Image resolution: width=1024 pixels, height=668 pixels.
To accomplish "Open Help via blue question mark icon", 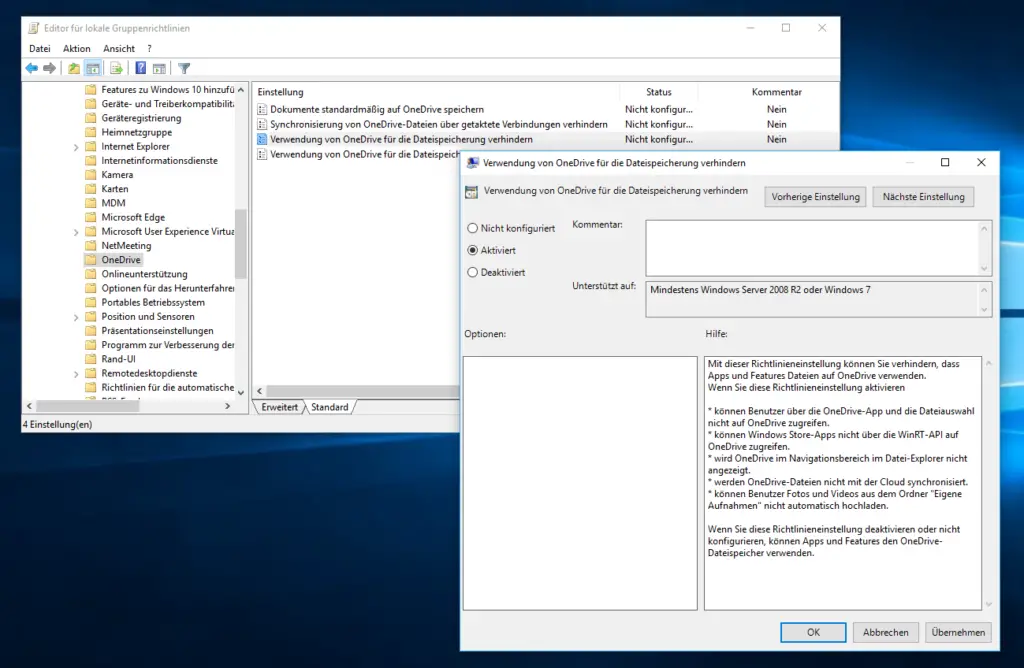I will [140, 68].
